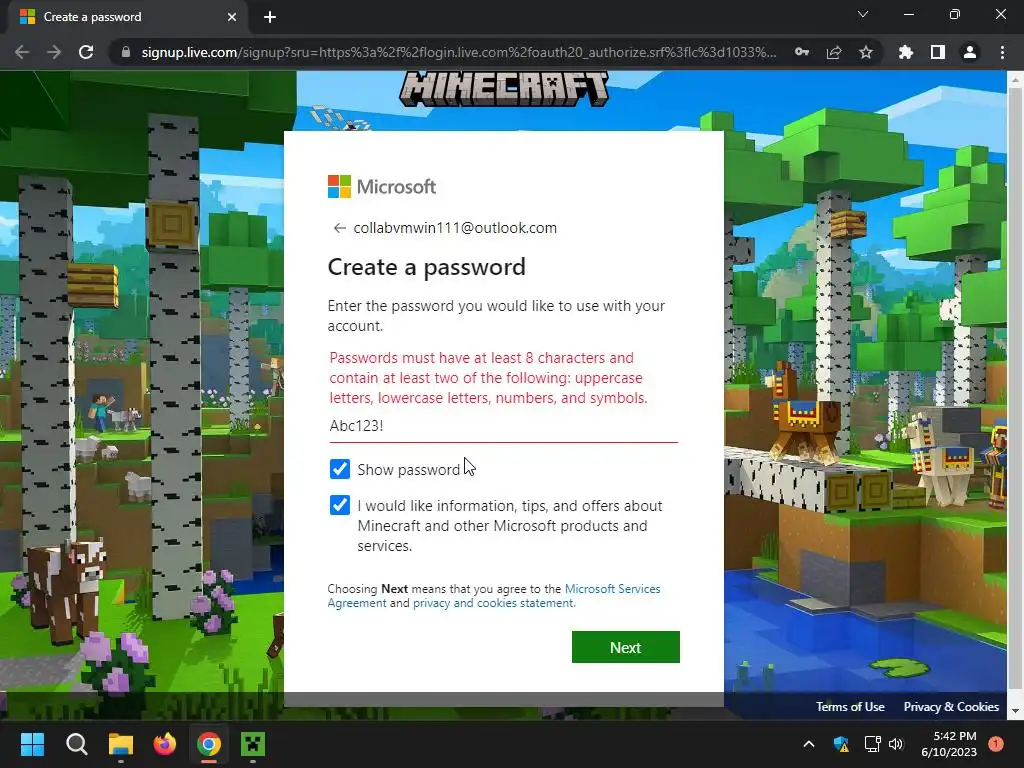
Task: Launch Firefox from the taskbar
Action: tap(165, 744)
